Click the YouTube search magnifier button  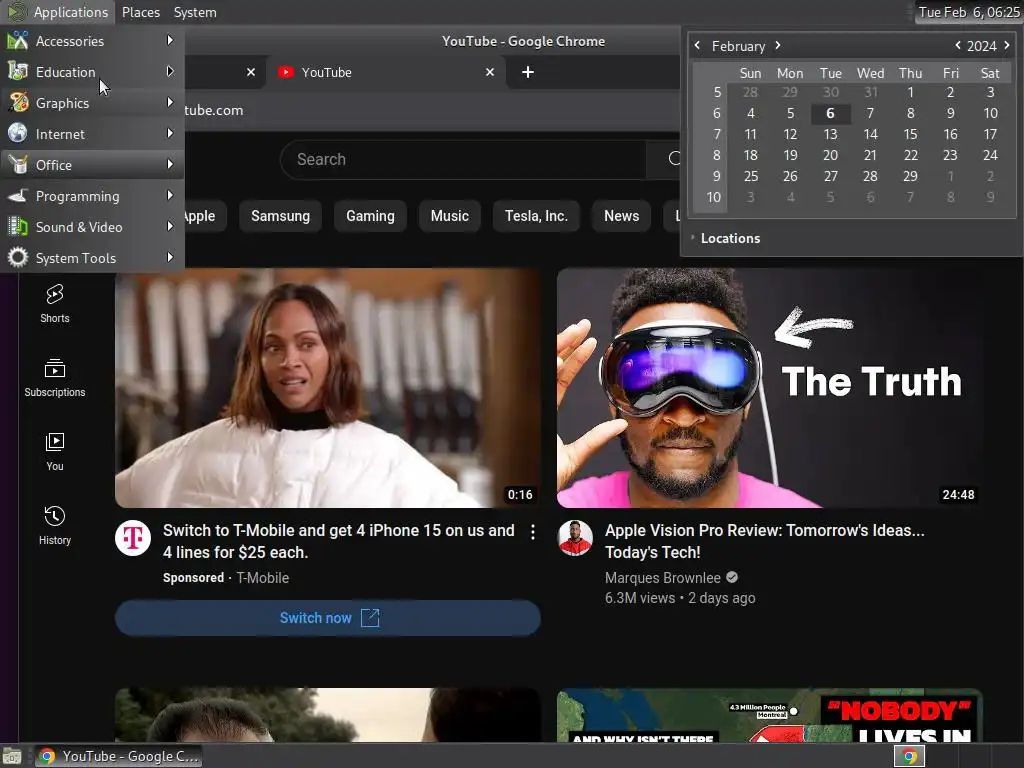tap(664, 159)
